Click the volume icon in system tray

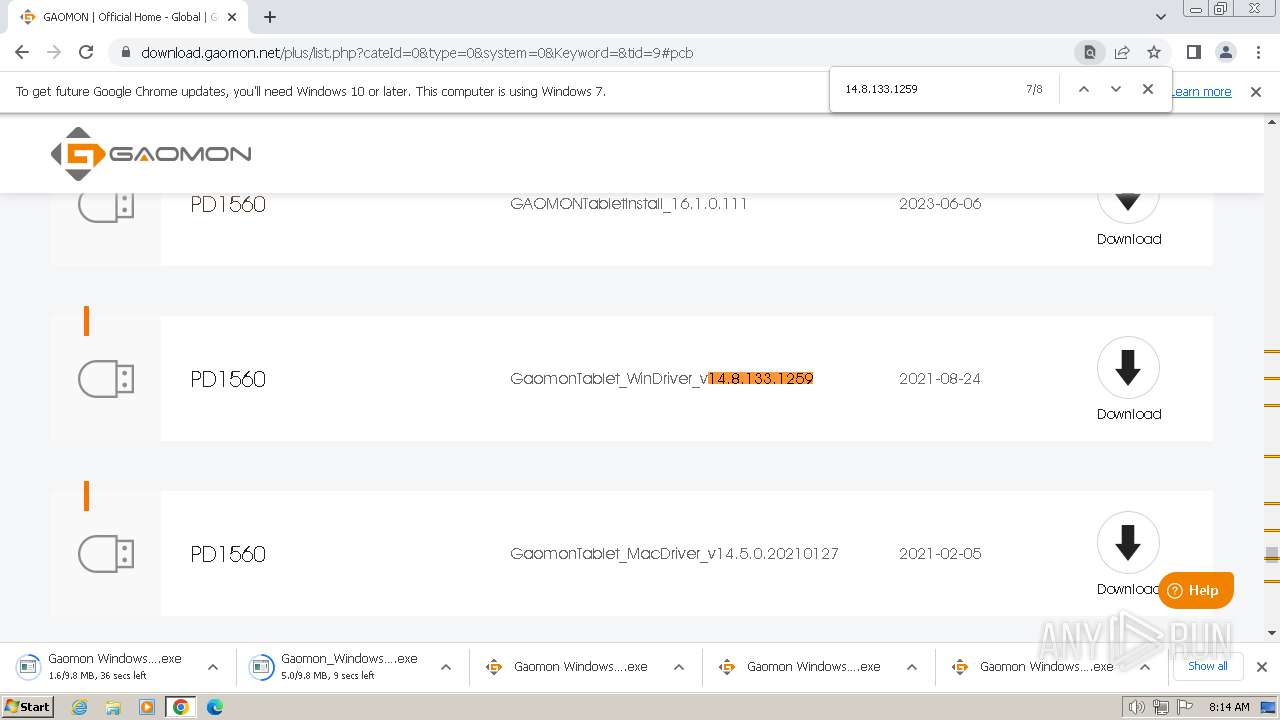click(1137, 707)
